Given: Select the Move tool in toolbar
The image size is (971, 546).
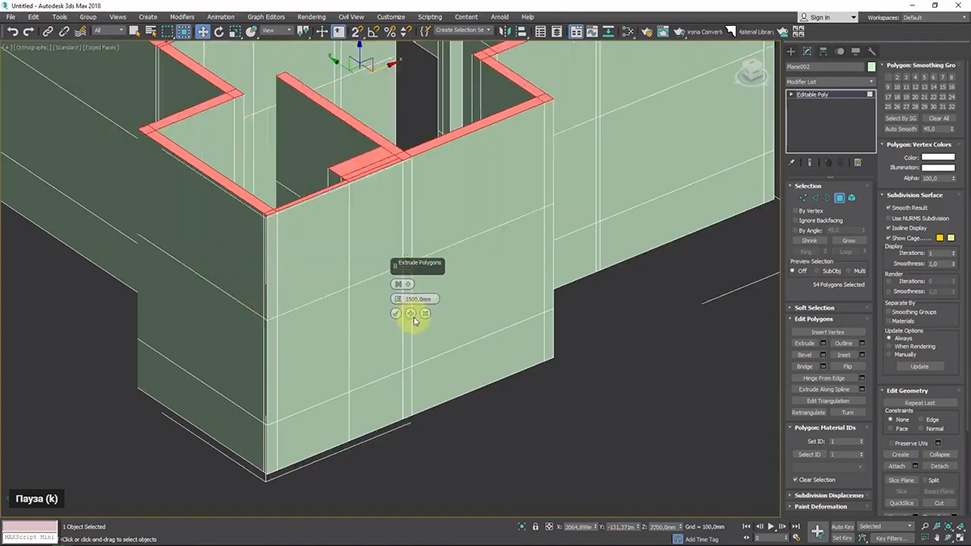Looking at the screenshot, I should [x=203, y=32].
